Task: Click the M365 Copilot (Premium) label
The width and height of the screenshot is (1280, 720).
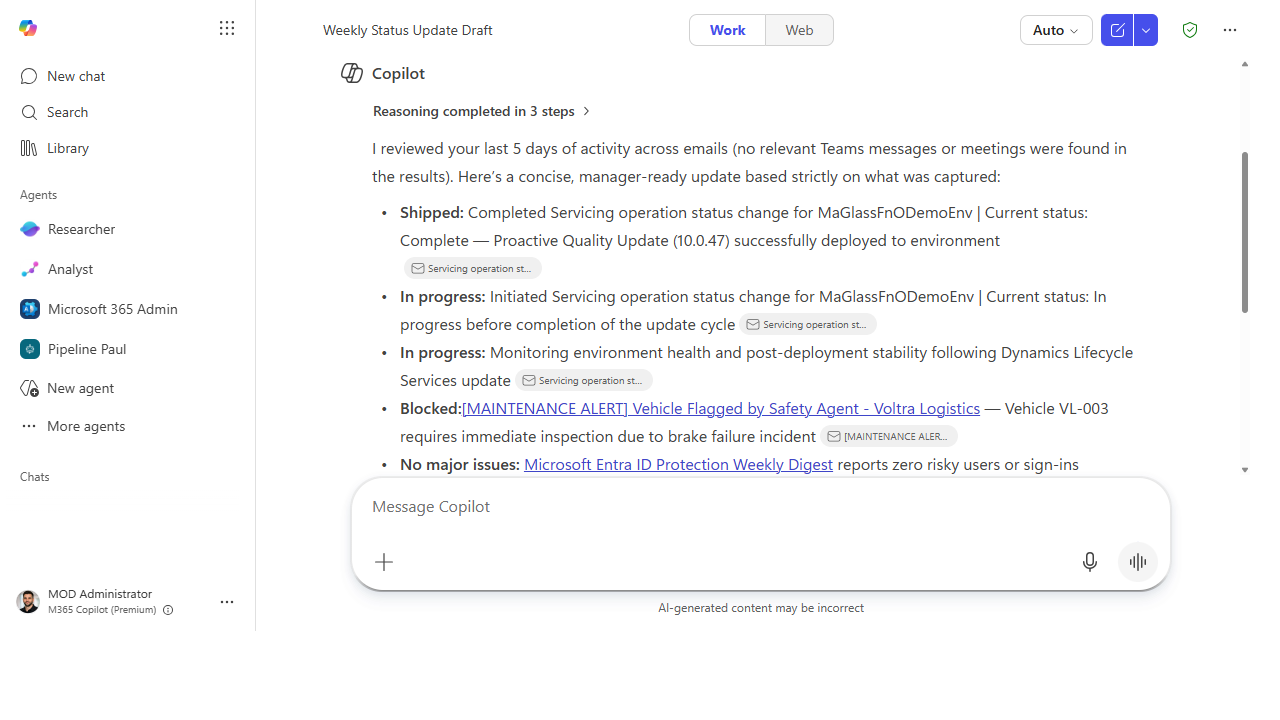Action: coord(102,610)
